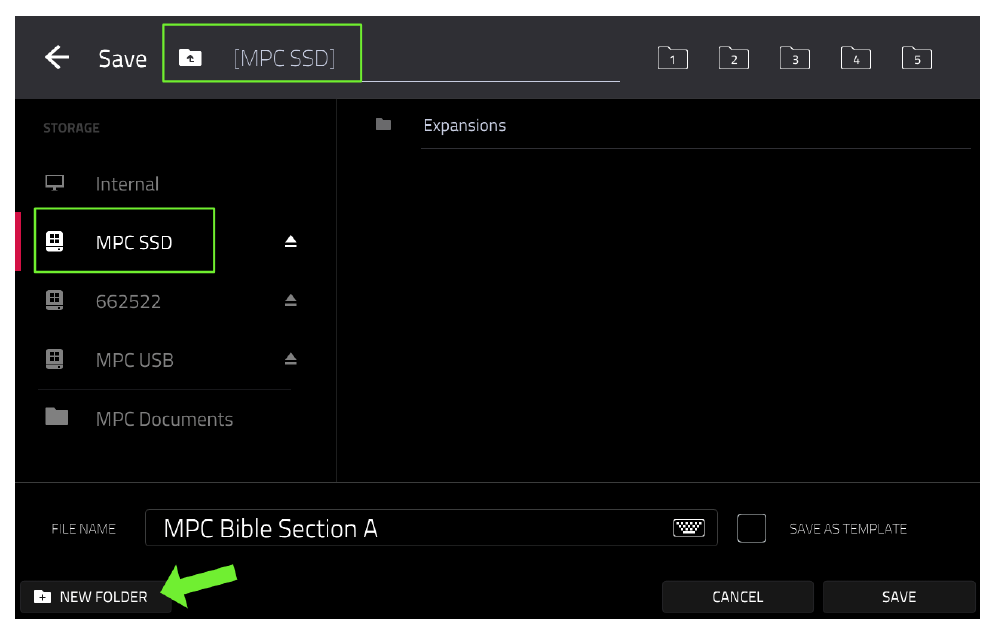Open the on-screen keyboard icon
Image resolution: width=996 pixels, height=636 pixels.
pyautogui.click(x=689, y=527)
